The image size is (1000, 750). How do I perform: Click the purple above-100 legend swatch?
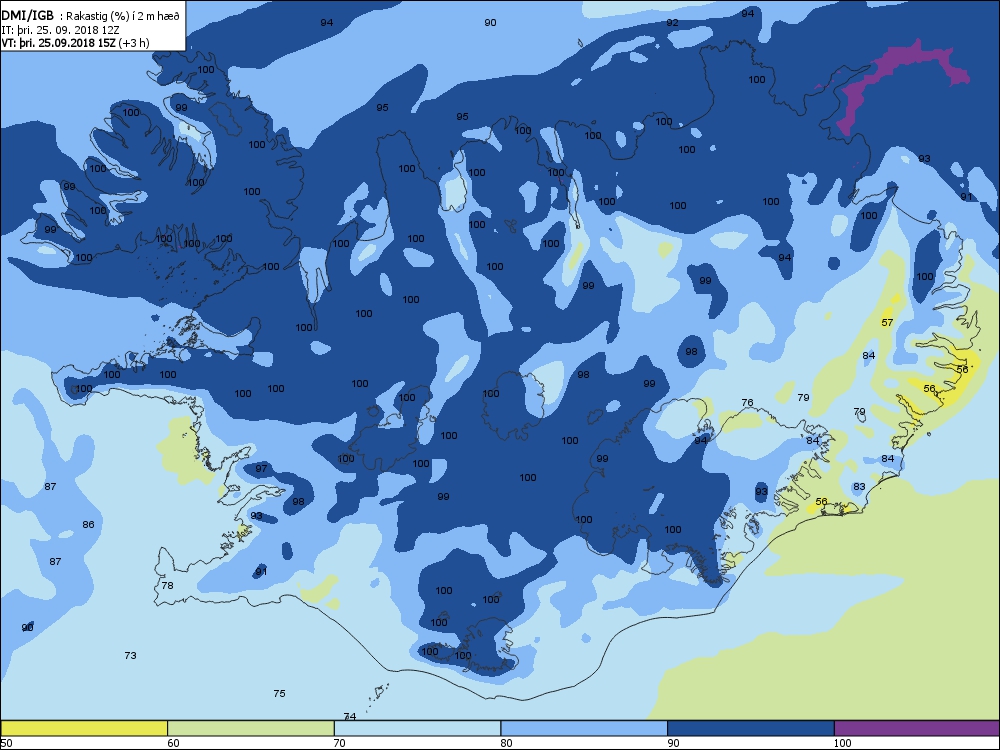916,728
